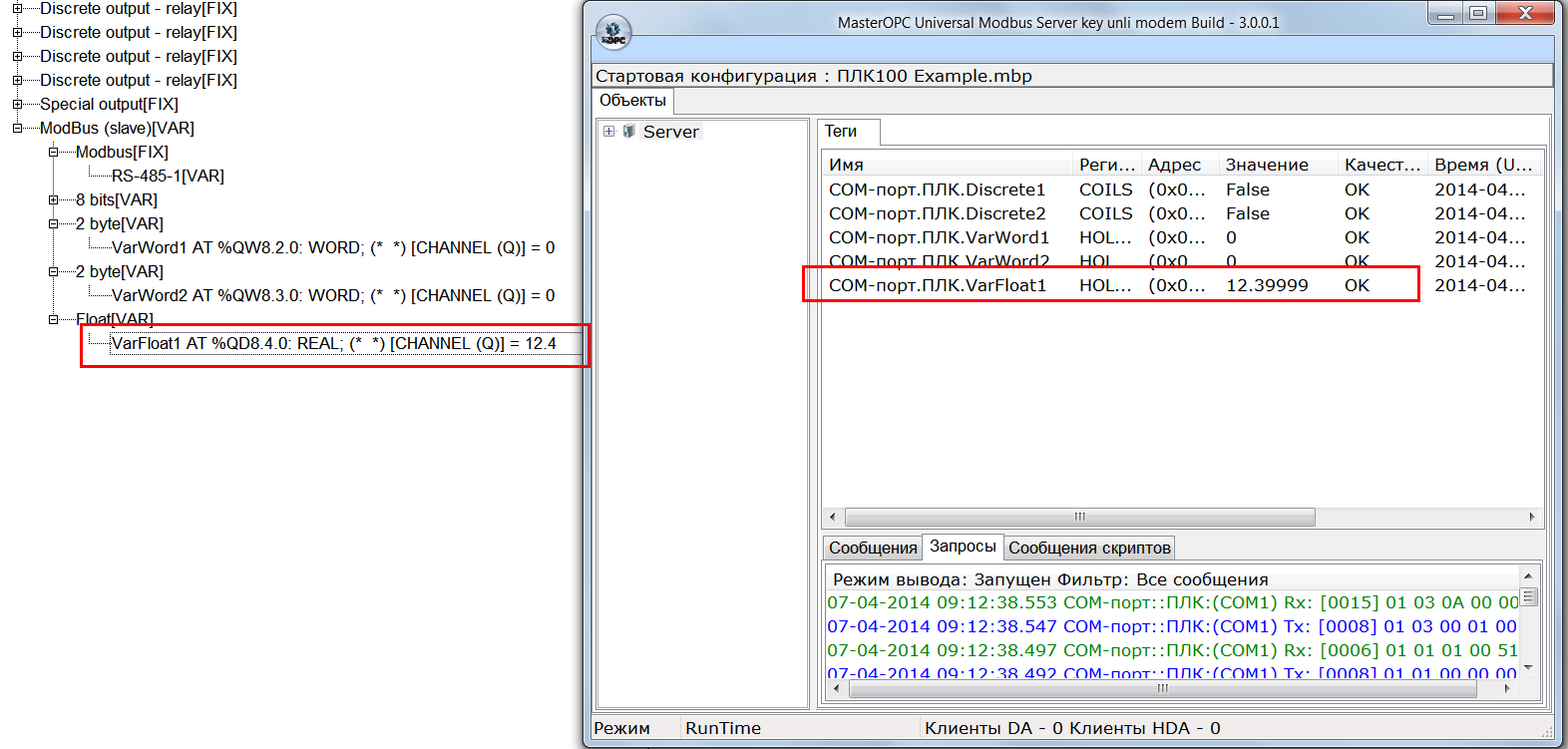
Task: Collapse the Float[VAR] tree node
Action: tap(53, 319)
